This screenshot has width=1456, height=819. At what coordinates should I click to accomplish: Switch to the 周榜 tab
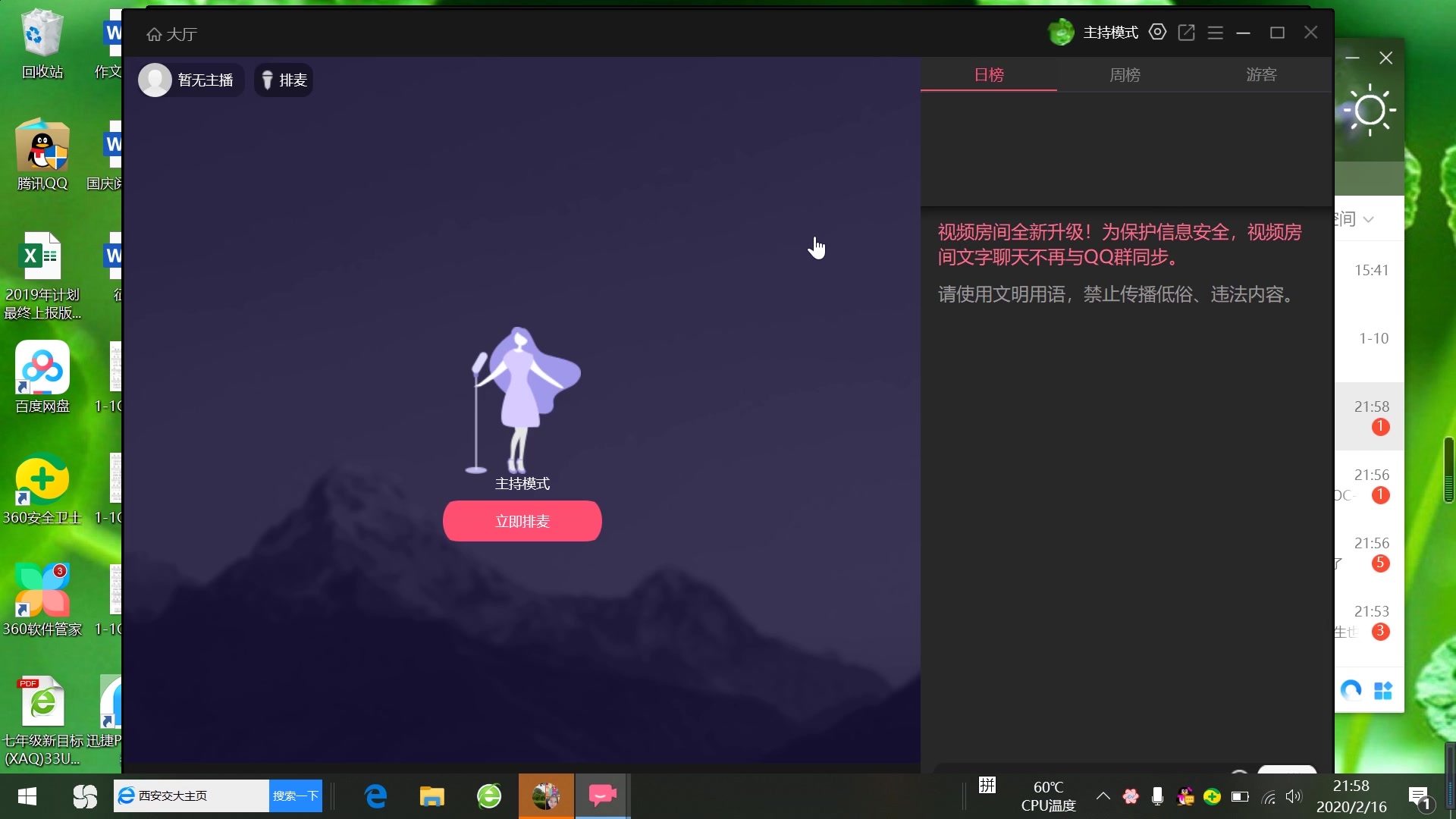click(x=1125, y=74)
